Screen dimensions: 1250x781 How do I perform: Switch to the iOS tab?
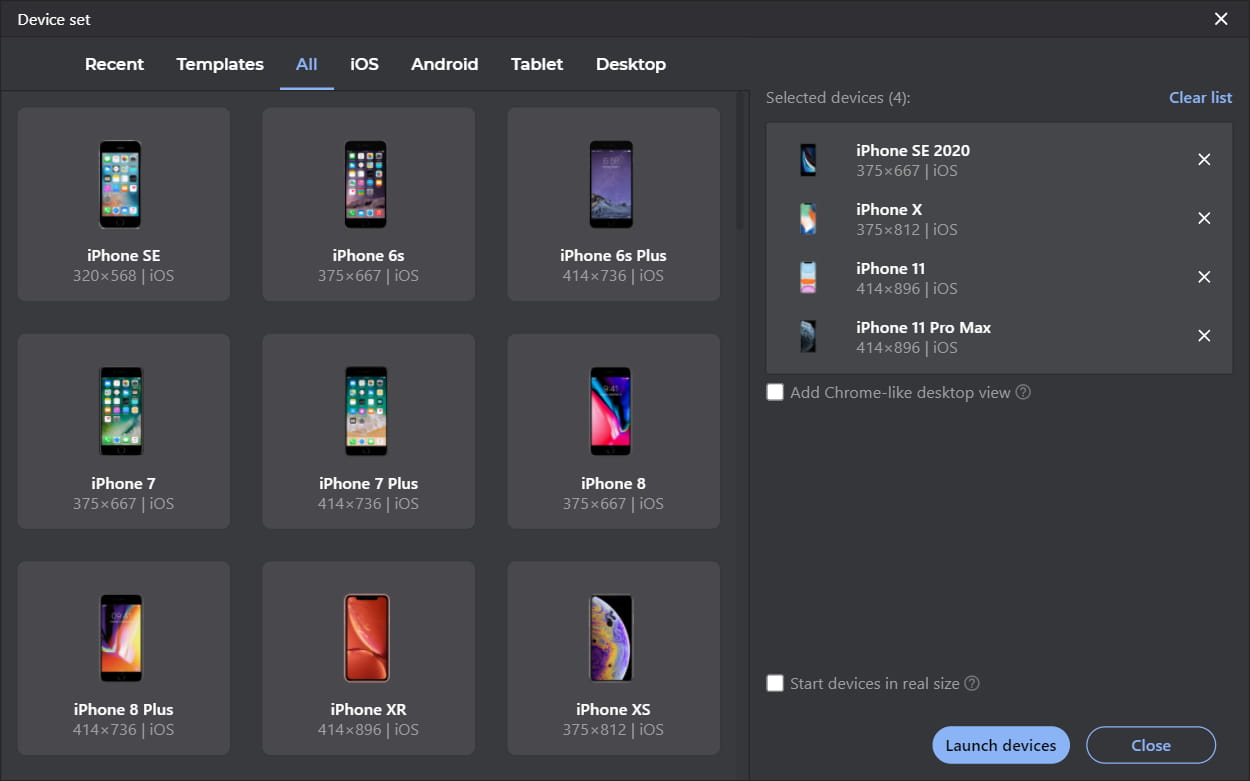[364, 64]
